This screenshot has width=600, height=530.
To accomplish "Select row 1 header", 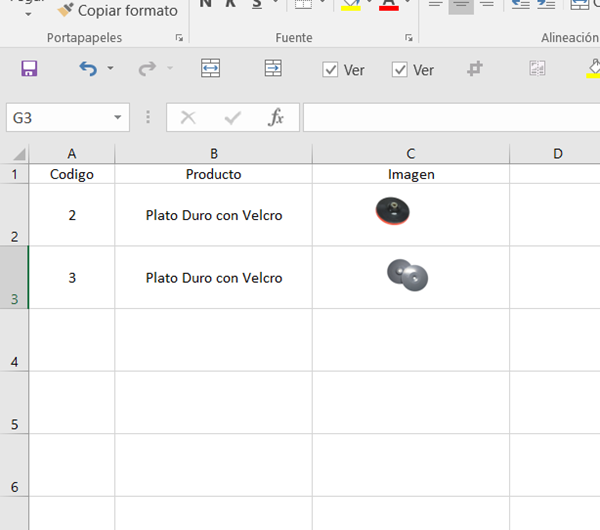I will (x=14, y=174).
